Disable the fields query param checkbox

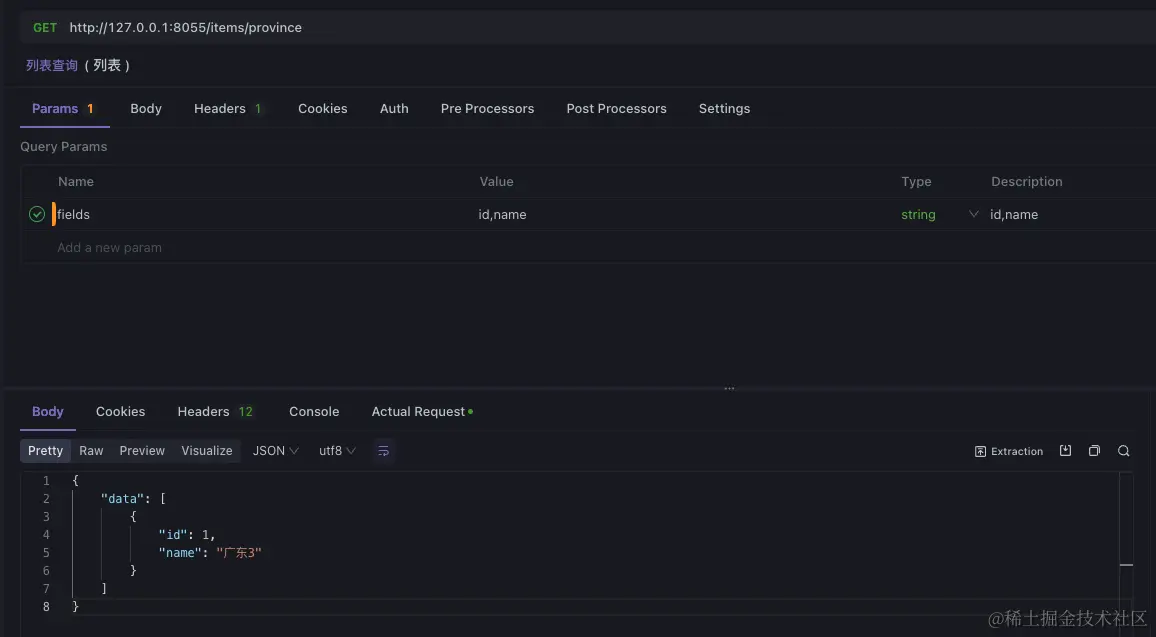[x=37, y=214]
